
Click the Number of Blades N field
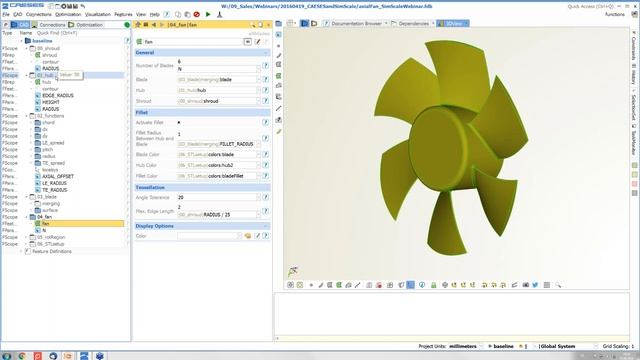pyautogui.click(x=217, y=69)
